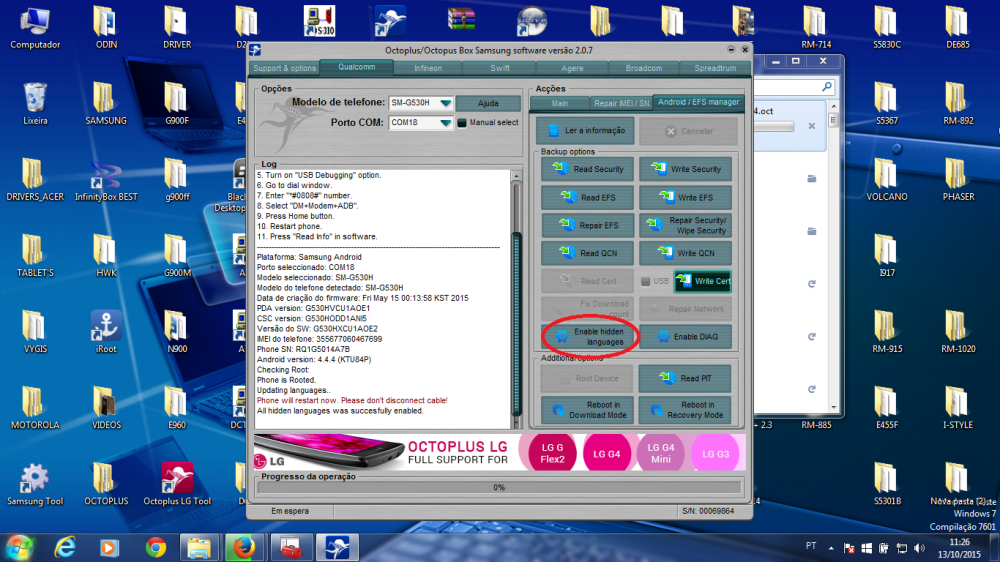Switch to the Broadcom tab
Image resolution: width=1000 pixels, height=562 pixels.
[x=643, y=68]
